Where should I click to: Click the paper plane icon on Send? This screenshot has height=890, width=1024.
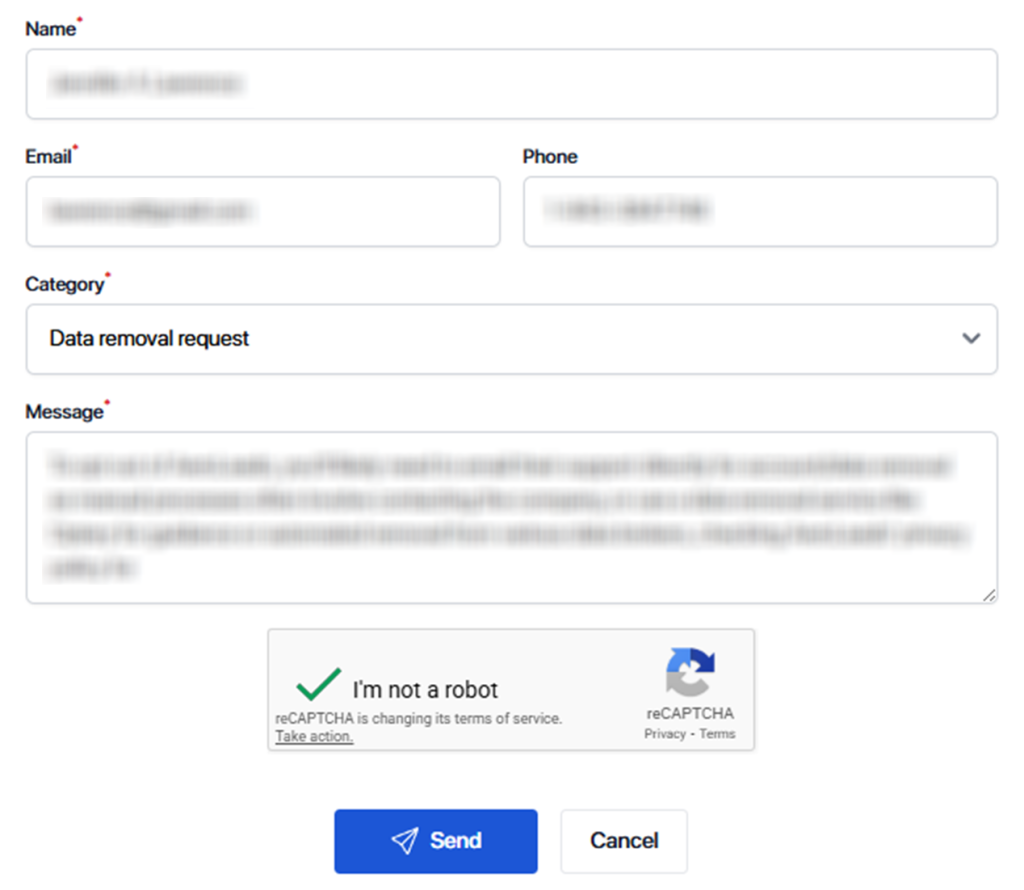404,841
